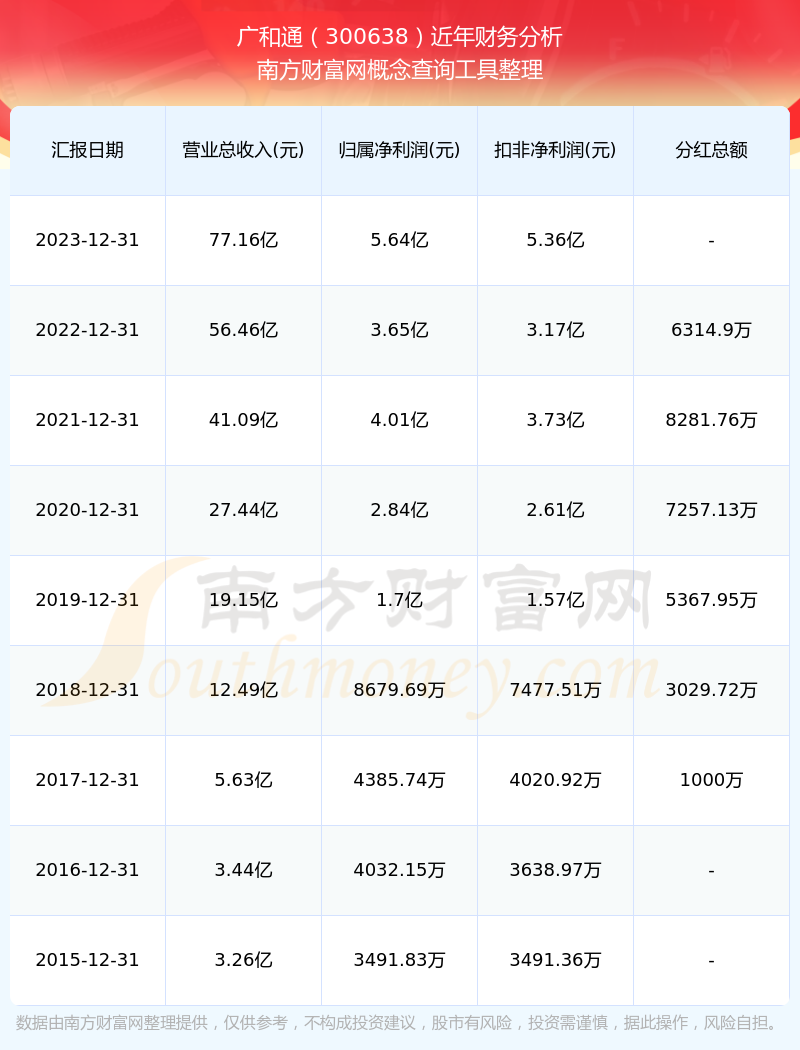Click the date cell 2016-12-31
800x1050 pixels.
[88, 870]
